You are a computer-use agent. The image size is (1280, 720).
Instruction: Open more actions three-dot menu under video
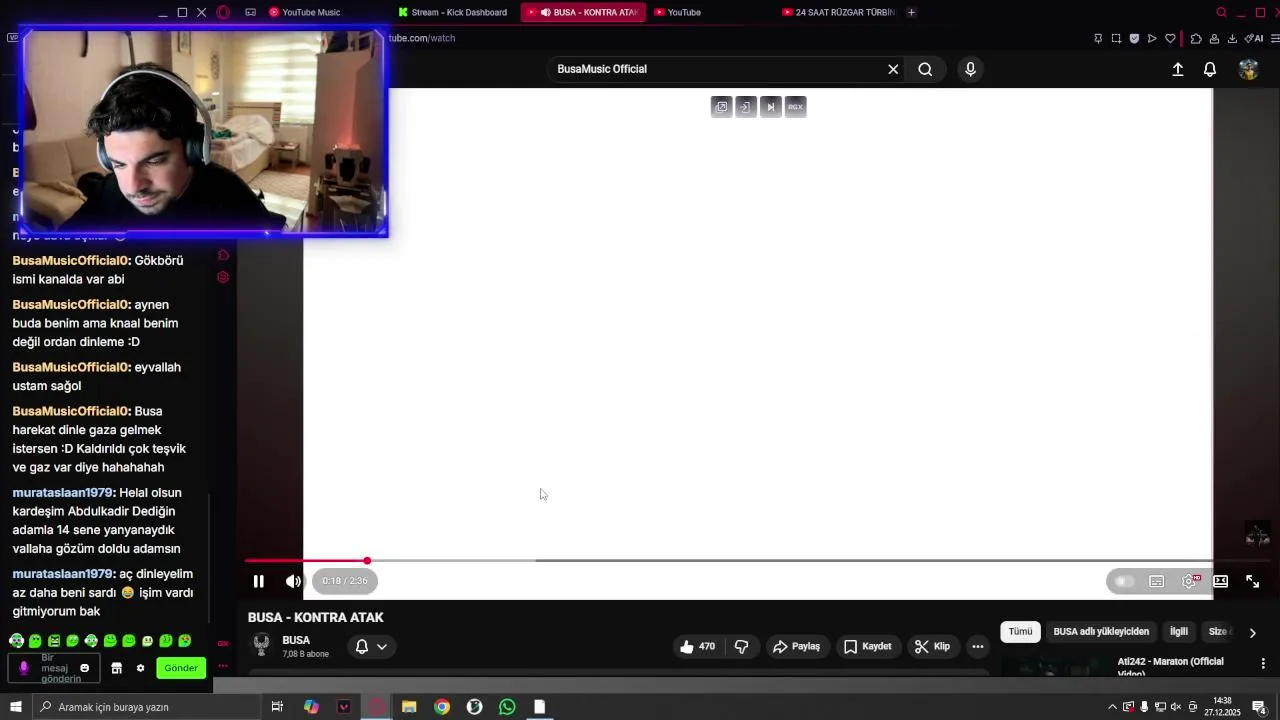978,647
